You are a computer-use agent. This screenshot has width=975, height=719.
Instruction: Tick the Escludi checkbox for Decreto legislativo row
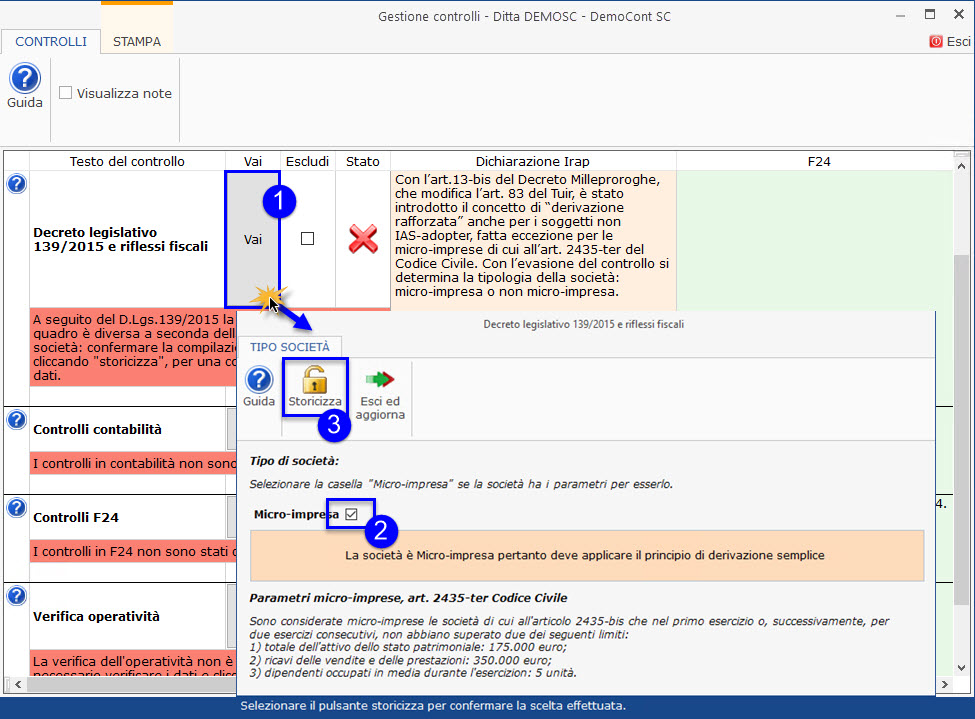point(307,239)
